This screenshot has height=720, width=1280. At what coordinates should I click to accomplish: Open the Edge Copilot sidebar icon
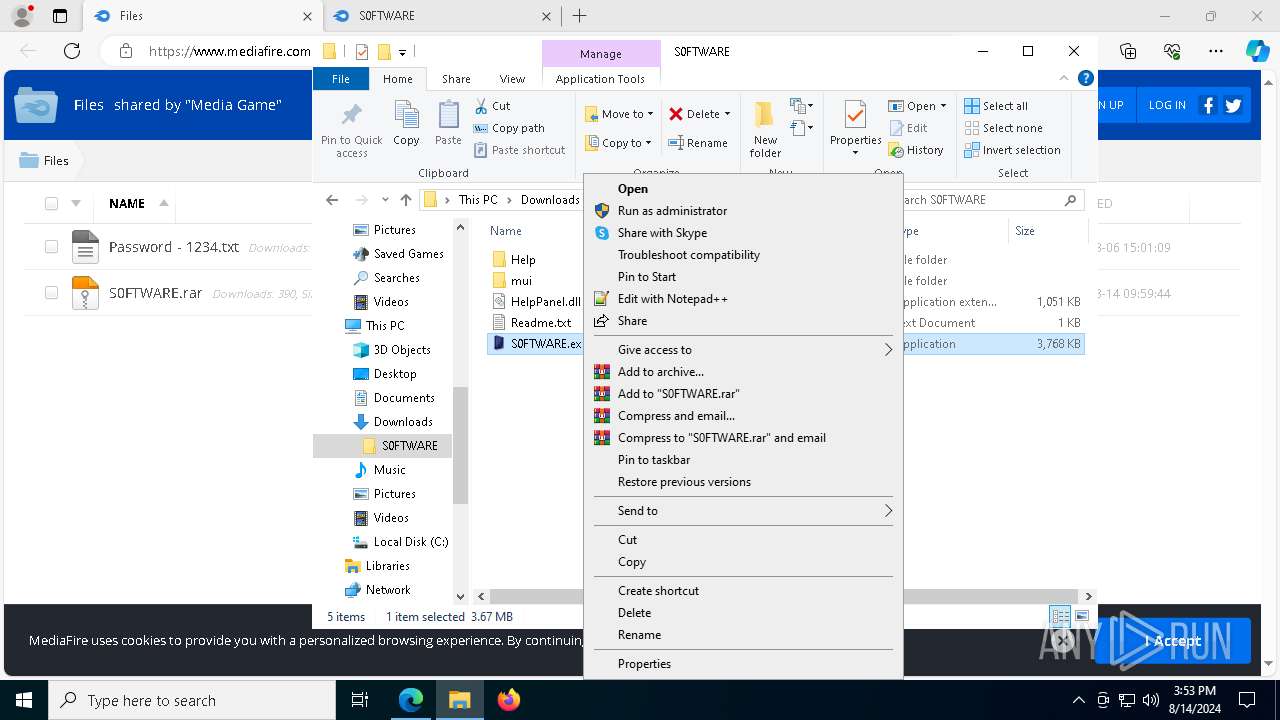pyautogui.click(x=1257, y=51)
